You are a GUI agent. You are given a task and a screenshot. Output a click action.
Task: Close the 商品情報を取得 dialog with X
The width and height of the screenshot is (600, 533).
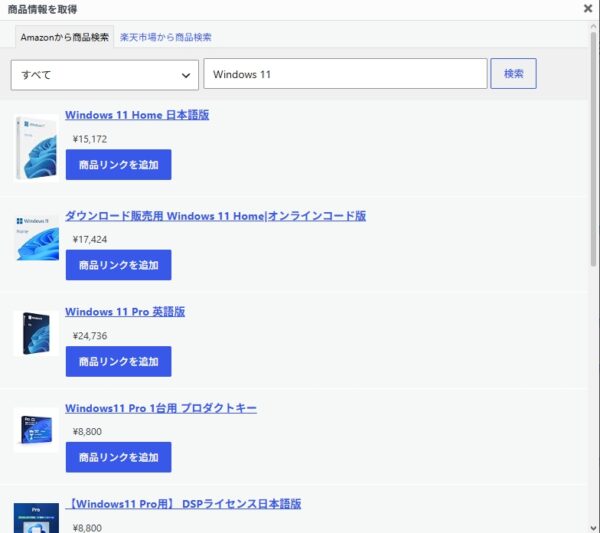[588, 8]
